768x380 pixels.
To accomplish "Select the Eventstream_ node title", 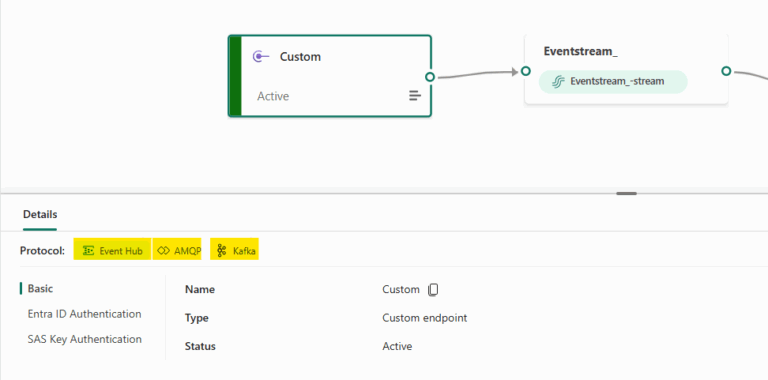I will pos(580,51).
